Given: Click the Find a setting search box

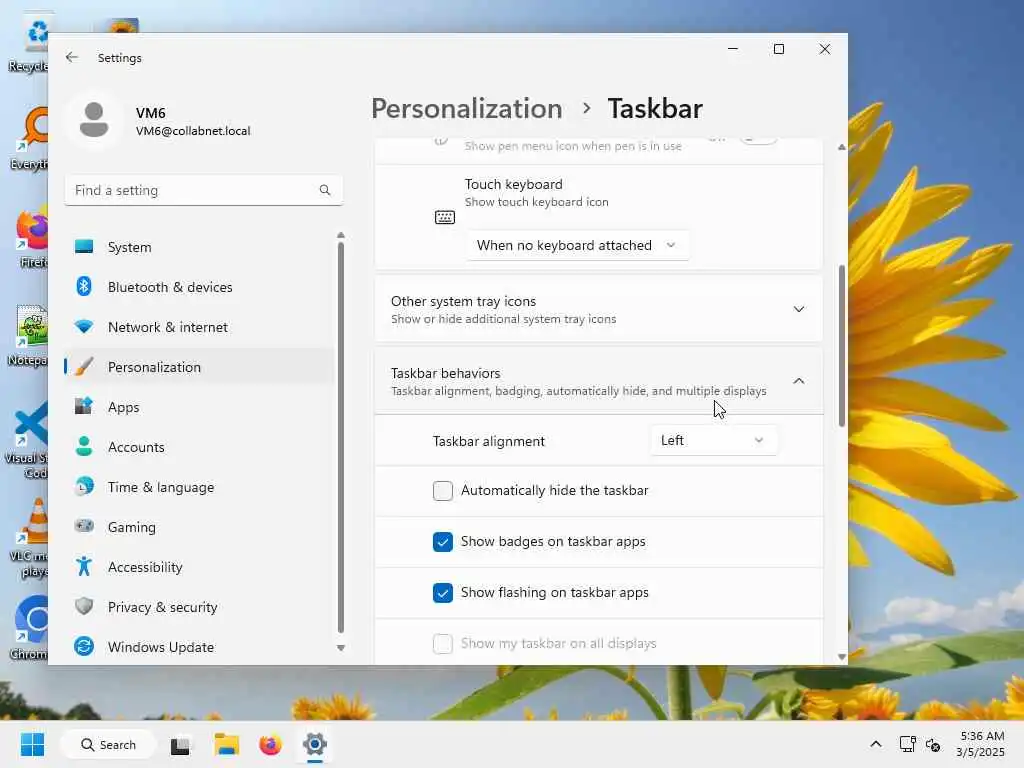Looking at the screenshot, I should click(x=204, y=190).
